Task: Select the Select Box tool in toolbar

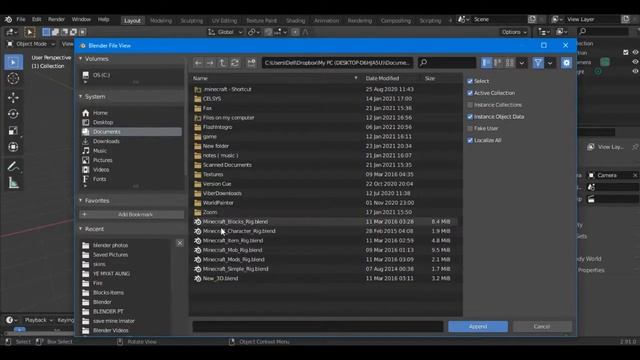Action: (x=13, y=62)
